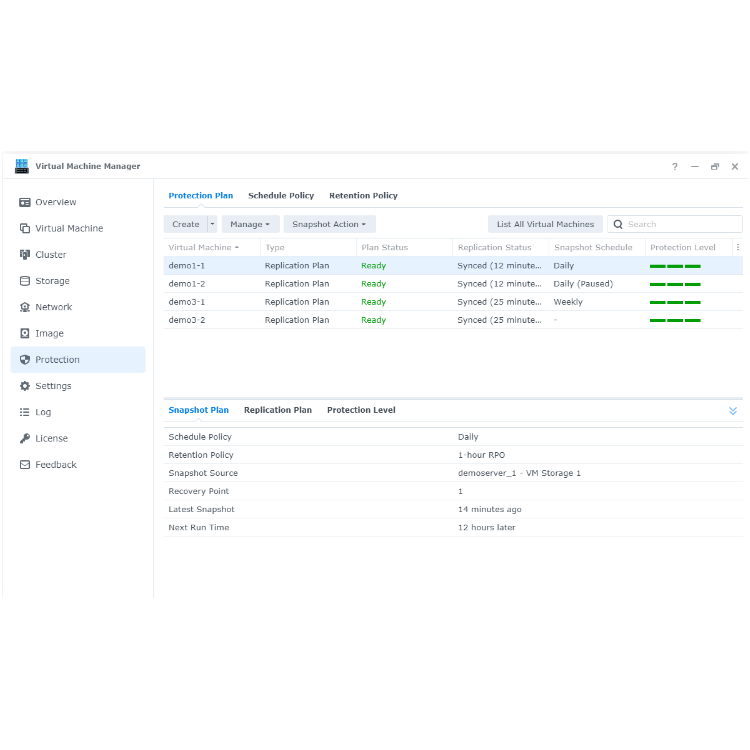
Task: Click the Search input field
Action: point(675,224)
